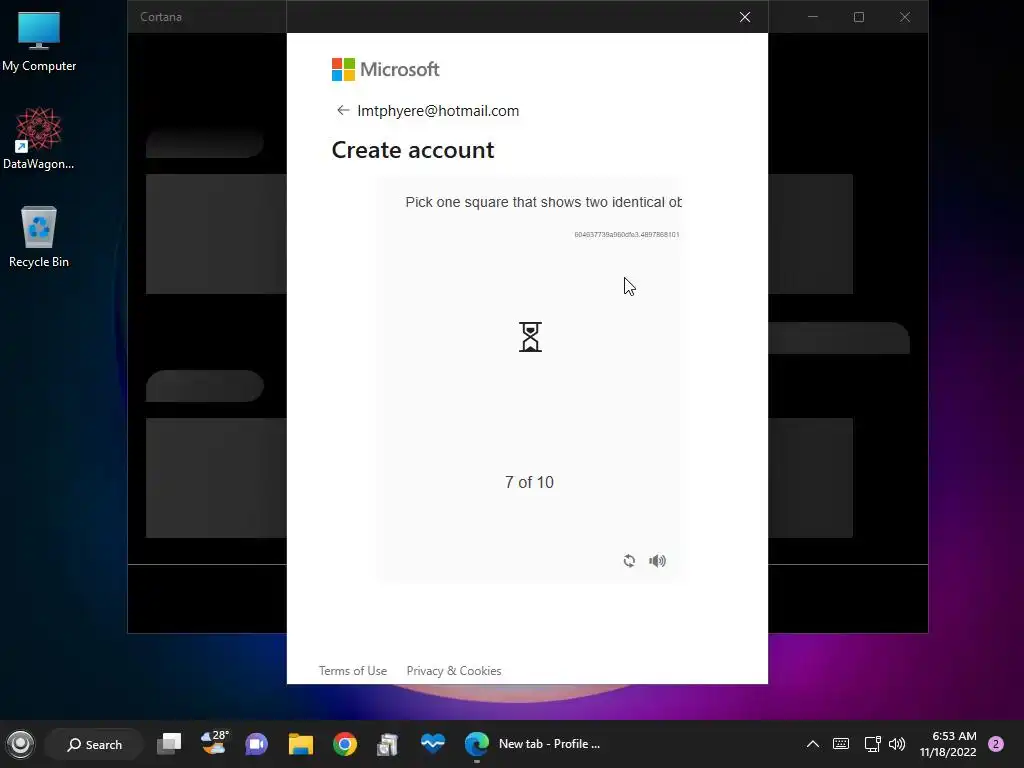
Task: Close the Create account dialog
Action: (x=744, y=17)
